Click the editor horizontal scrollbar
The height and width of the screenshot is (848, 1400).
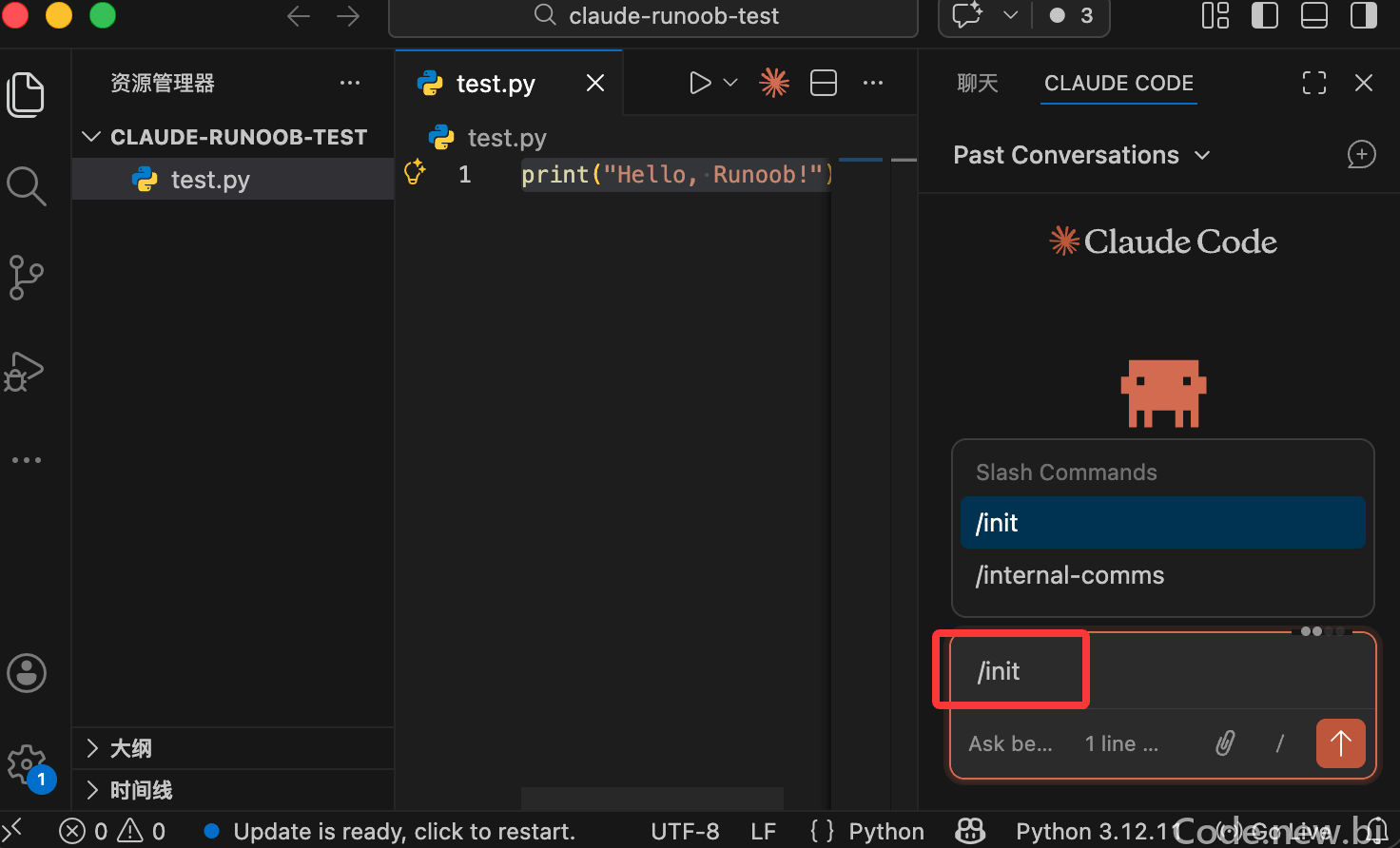(x=651, y=799)
